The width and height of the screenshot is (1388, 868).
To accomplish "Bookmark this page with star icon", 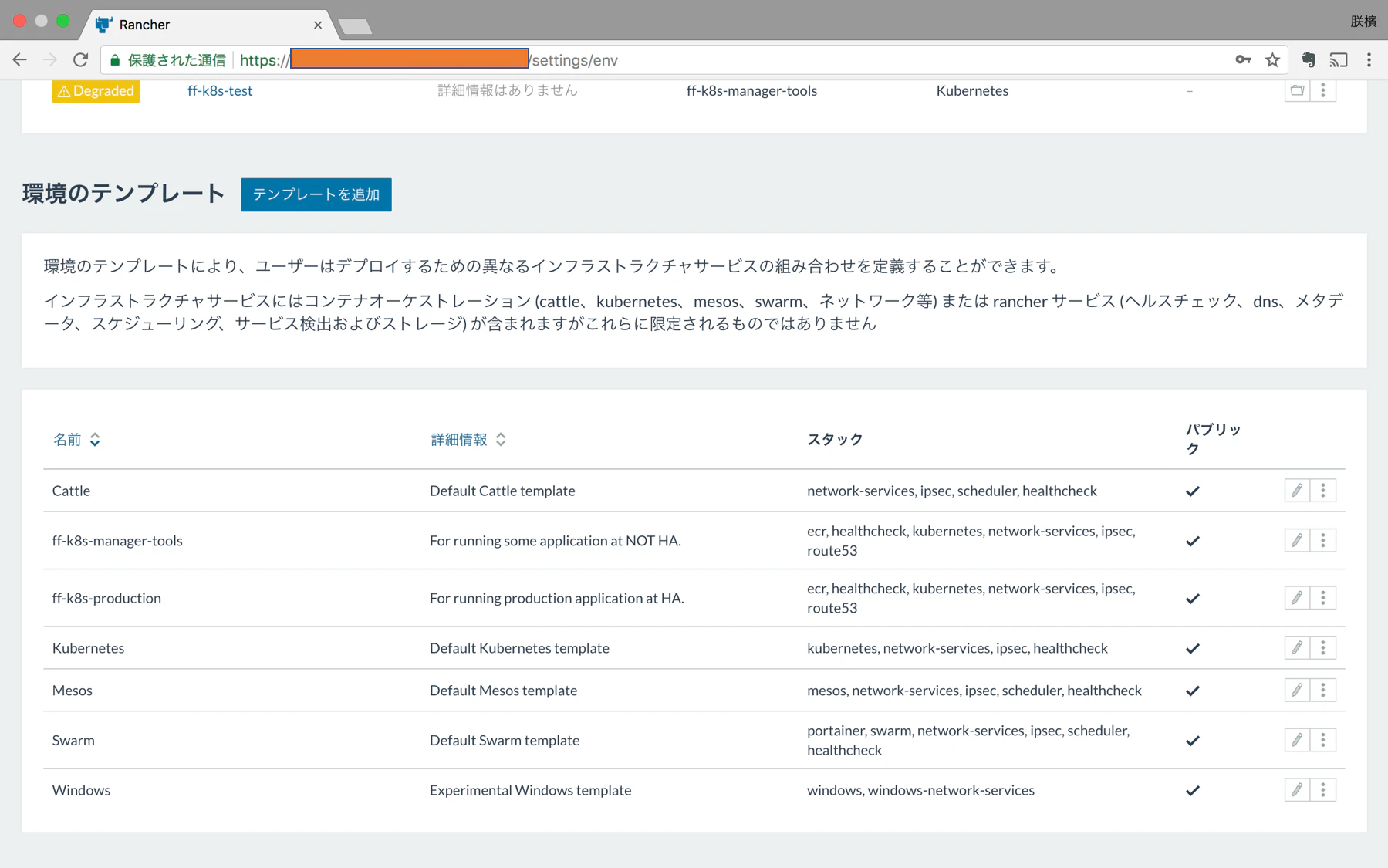I will [x=1272, y=60].
